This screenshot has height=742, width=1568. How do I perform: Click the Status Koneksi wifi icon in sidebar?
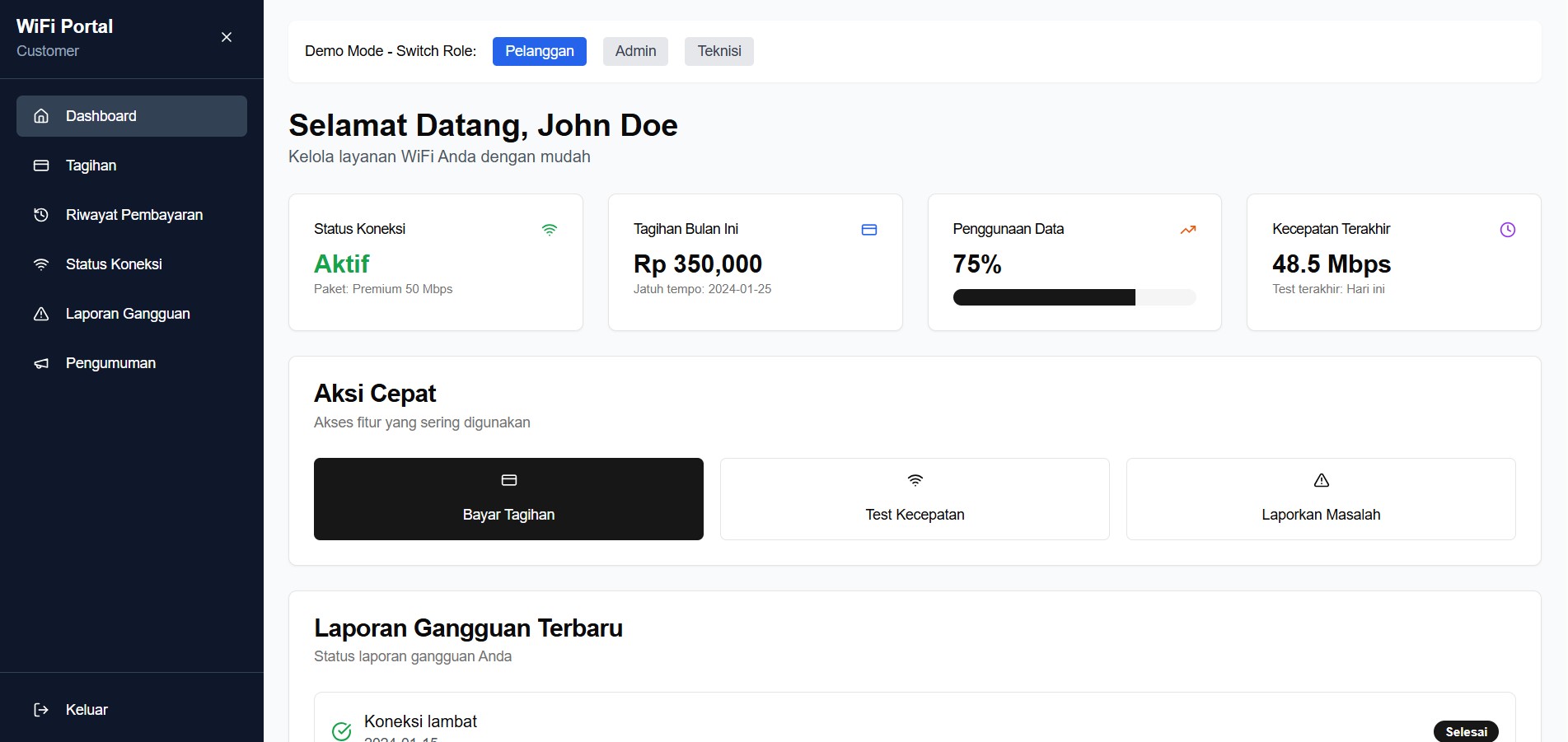coord(41,264)
